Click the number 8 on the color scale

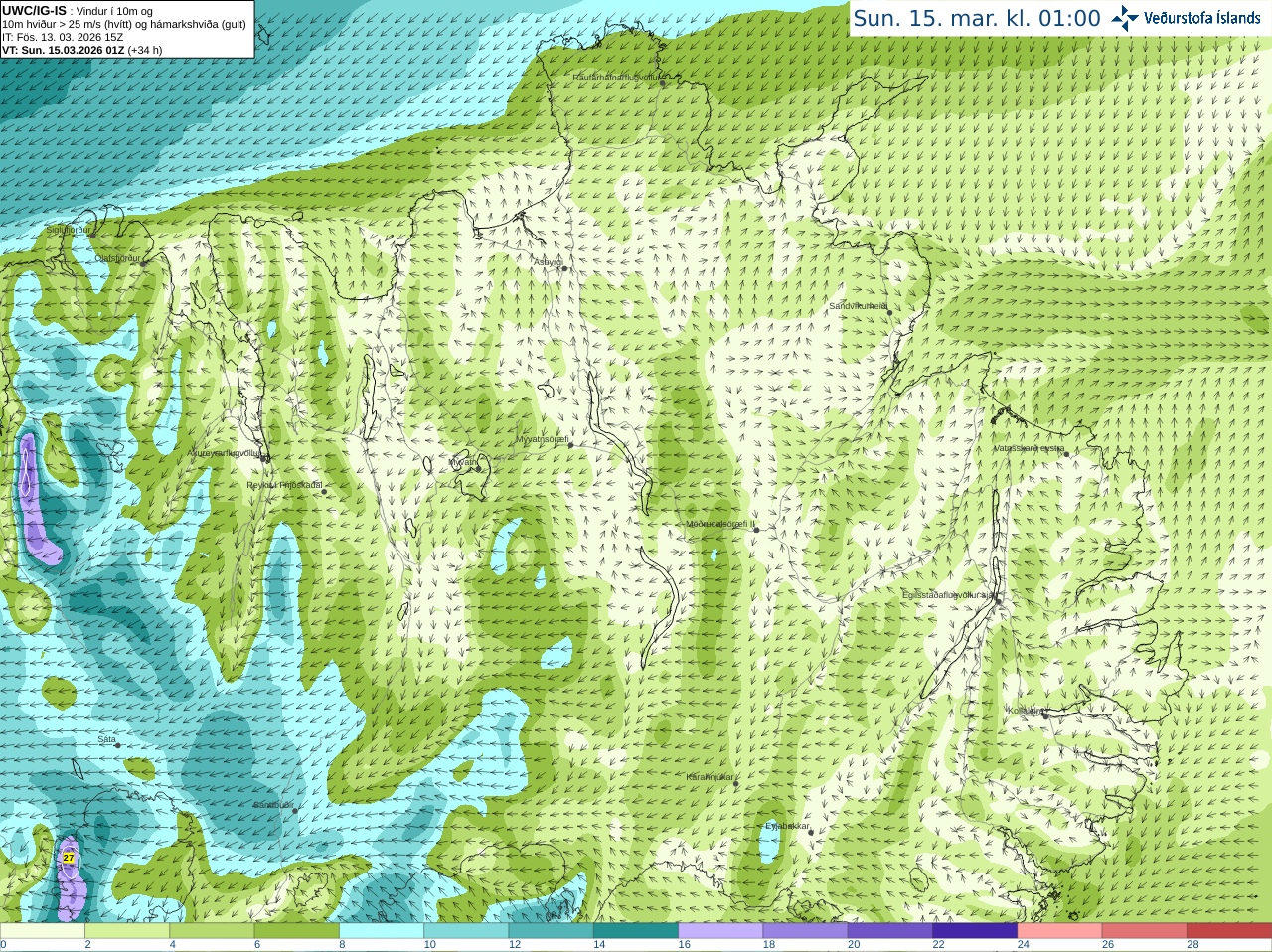343,945
